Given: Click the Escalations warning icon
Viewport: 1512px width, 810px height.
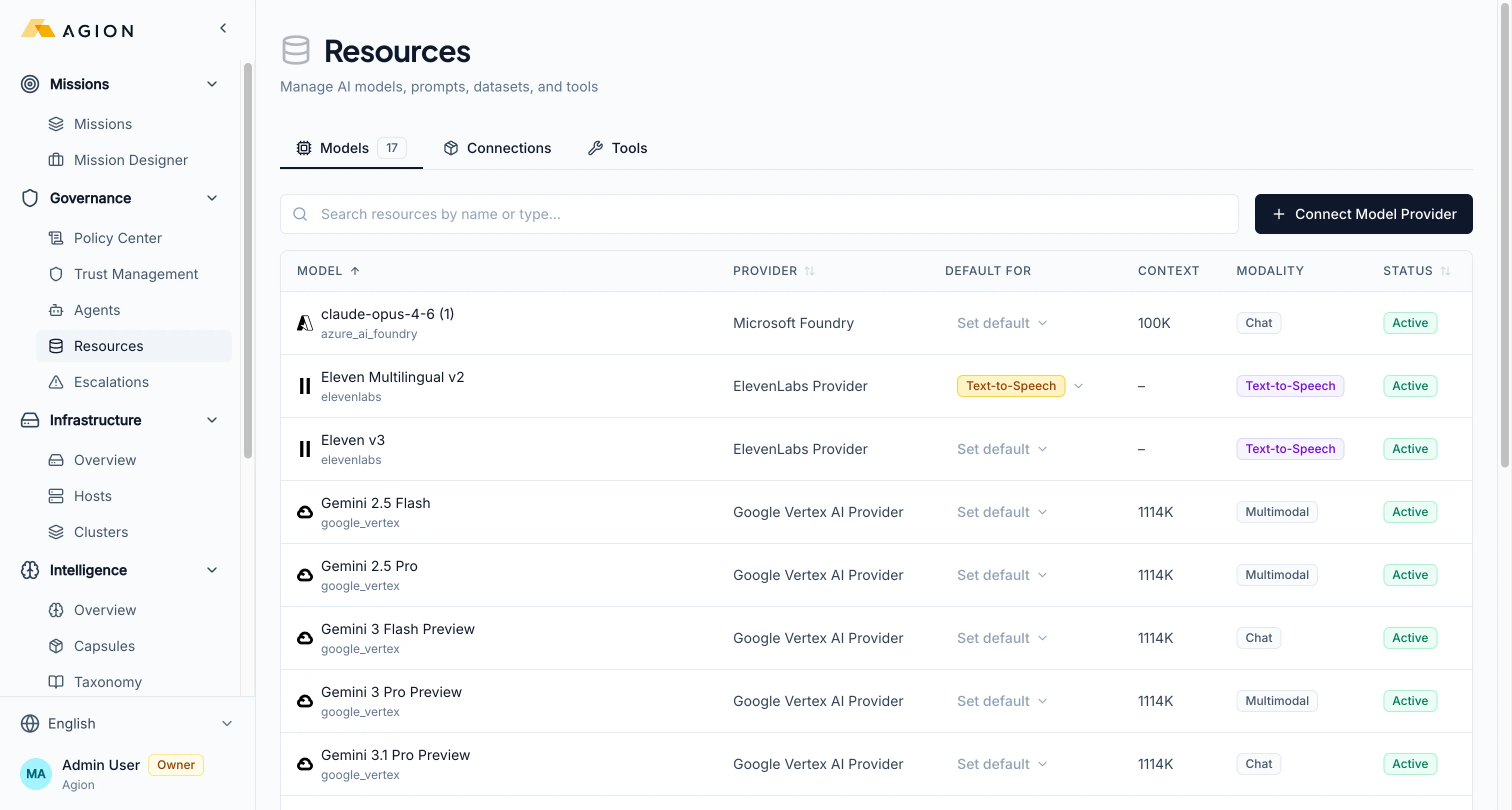Looking at the screenshot, I should [56, 381].
